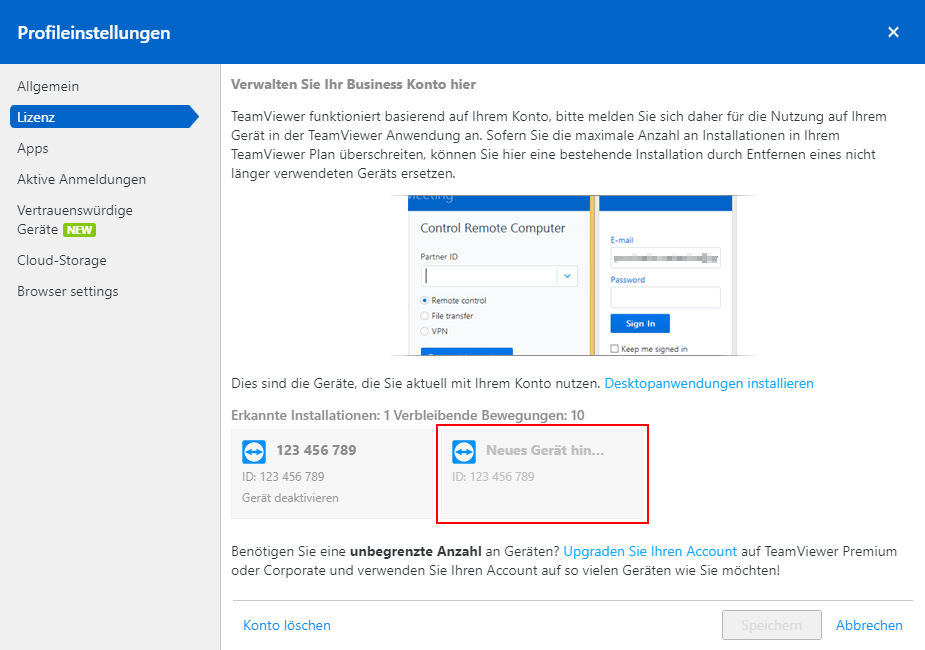Open the Allgemein section

48,86
